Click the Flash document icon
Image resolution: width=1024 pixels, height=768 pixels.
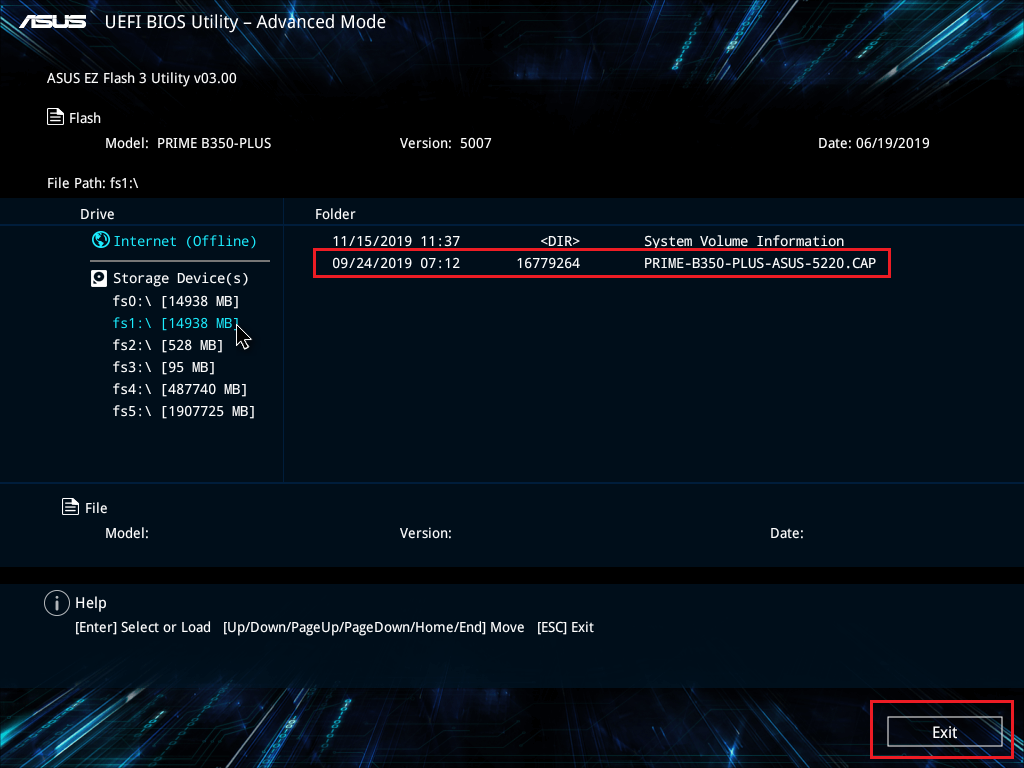[55, 116]
